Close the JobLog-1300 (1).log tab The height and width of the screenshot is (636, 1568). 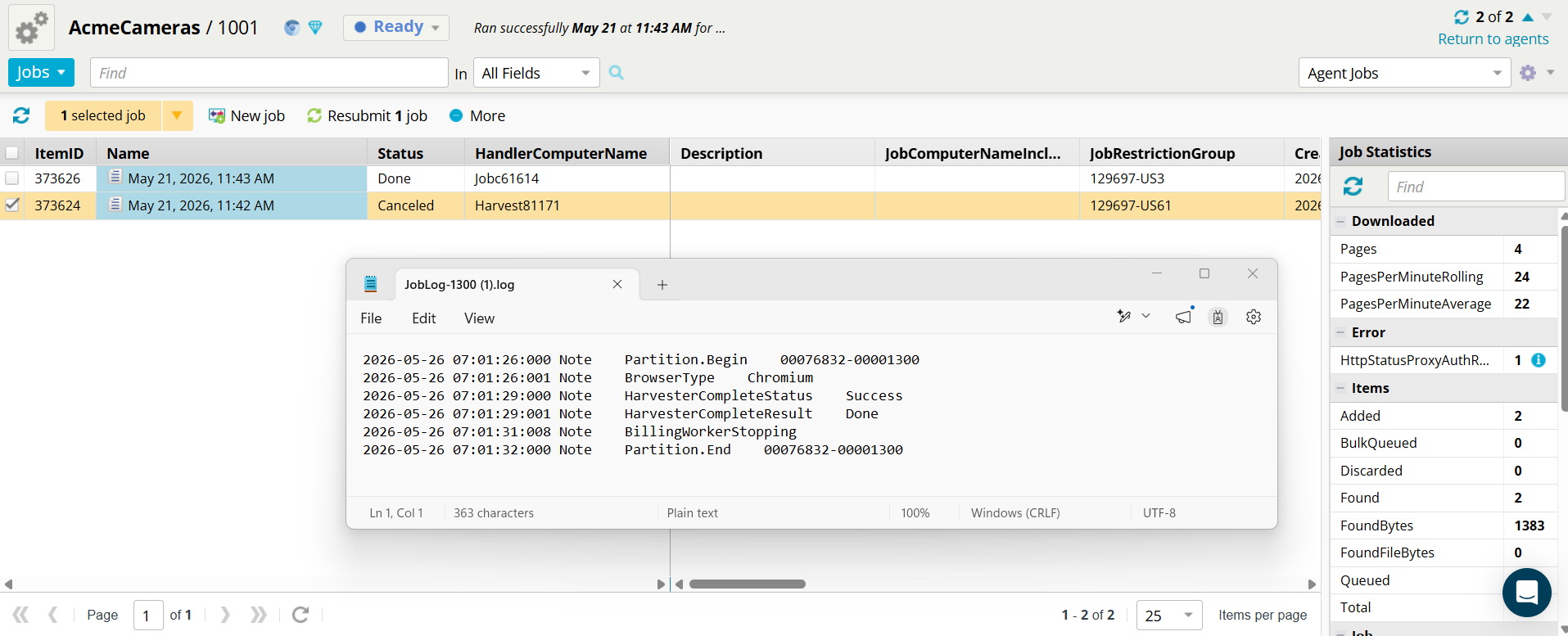(617, 284)
